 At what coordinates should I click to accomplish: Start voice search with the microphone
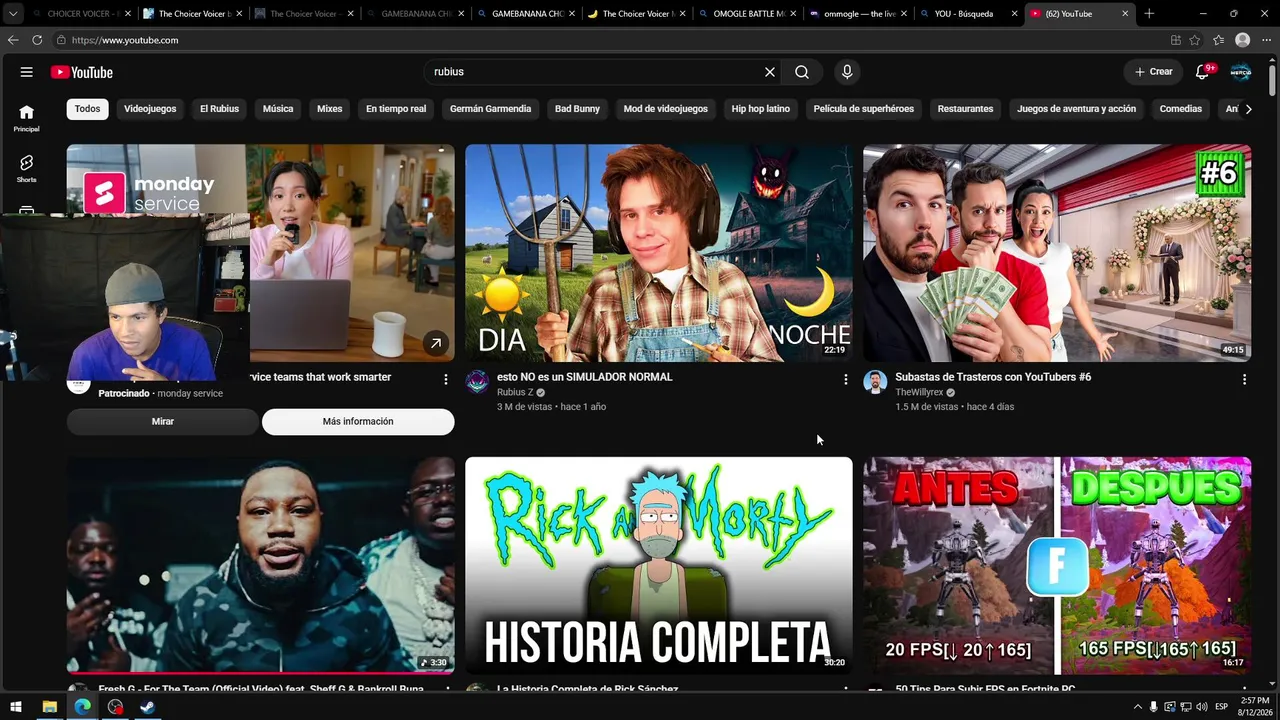coord(847,72)
